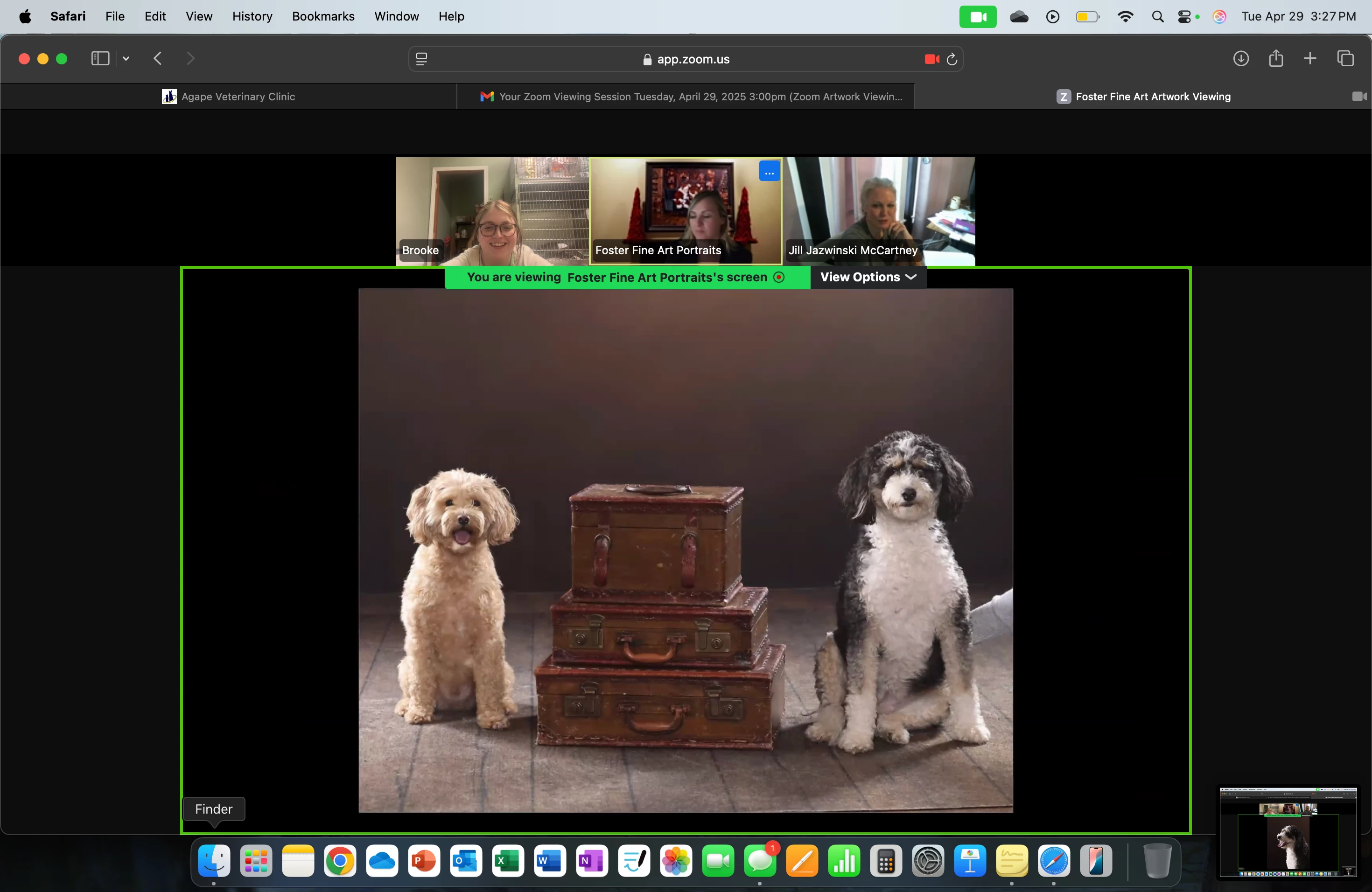Screen dimensions: 1372x892
Task: Reload the Zoom page
Action: click(x=952, y=59)
